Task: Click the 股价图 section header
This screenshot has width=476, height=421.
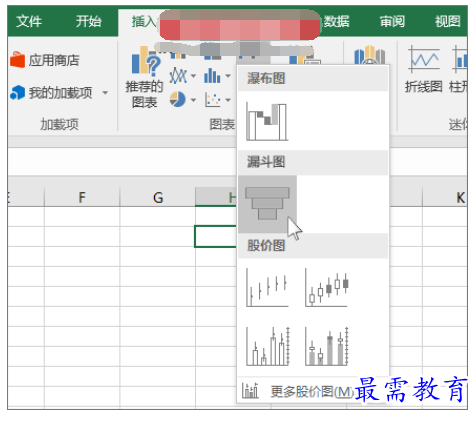Action: click(x=313, y=246)
